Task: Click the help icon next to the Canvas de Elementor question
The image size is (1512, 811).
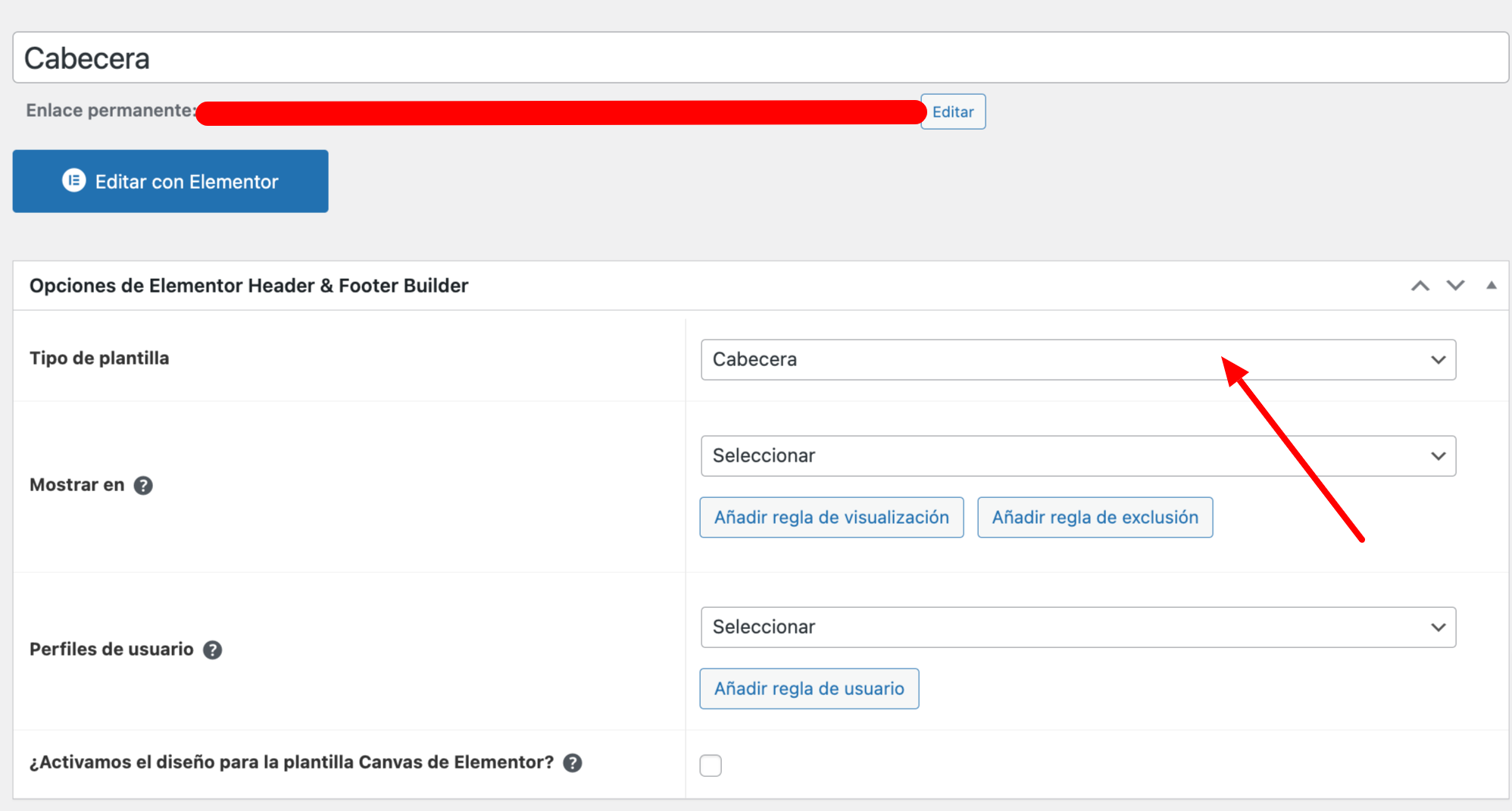Action: [x=573, y=762]
